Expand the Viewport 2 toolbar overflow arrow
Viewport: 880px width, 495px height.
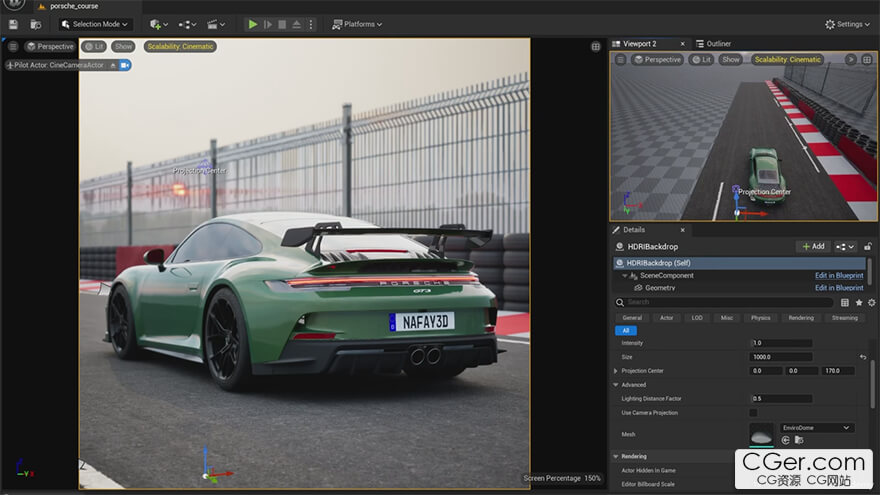coord(851,59)
